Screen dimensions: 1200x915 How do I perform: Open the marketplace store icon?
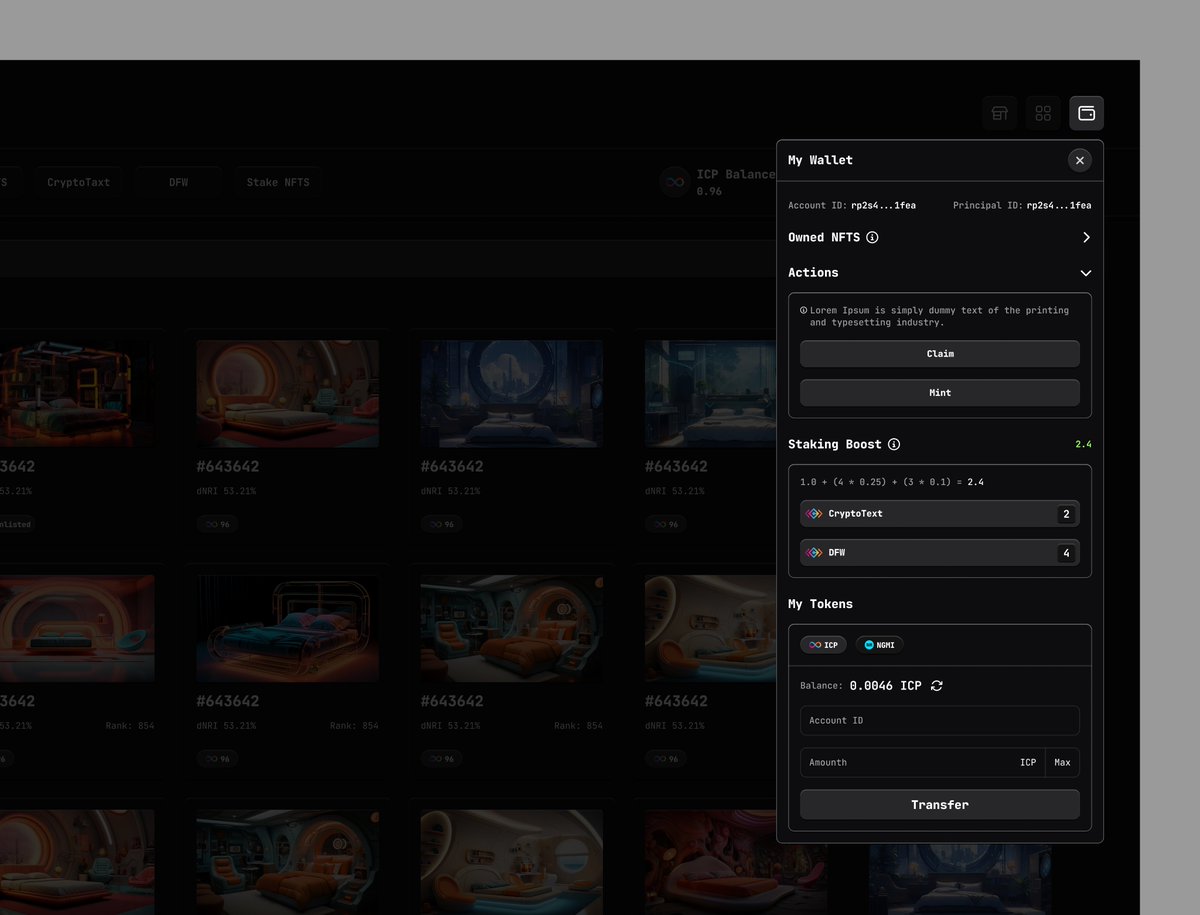998,113
